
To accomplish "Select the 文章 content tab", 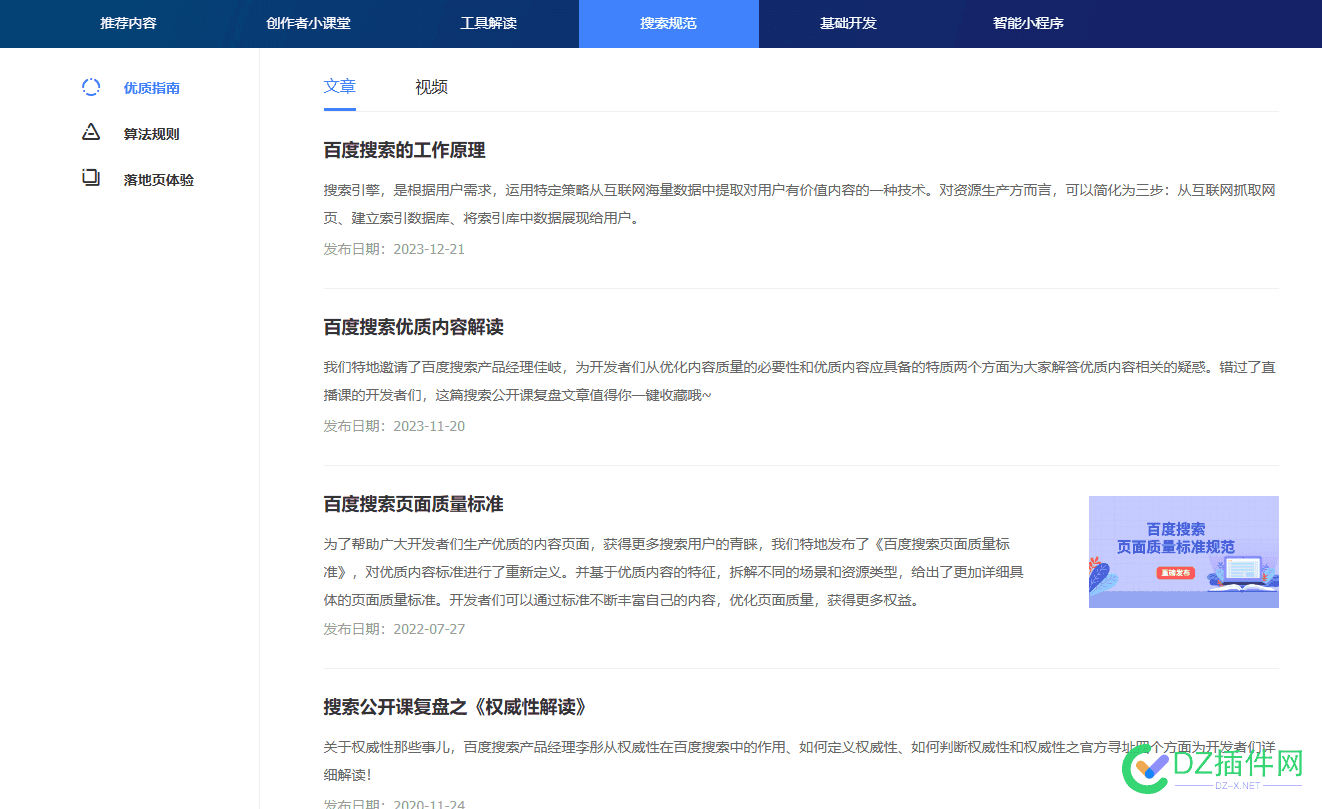I will (x=340, y=87).
